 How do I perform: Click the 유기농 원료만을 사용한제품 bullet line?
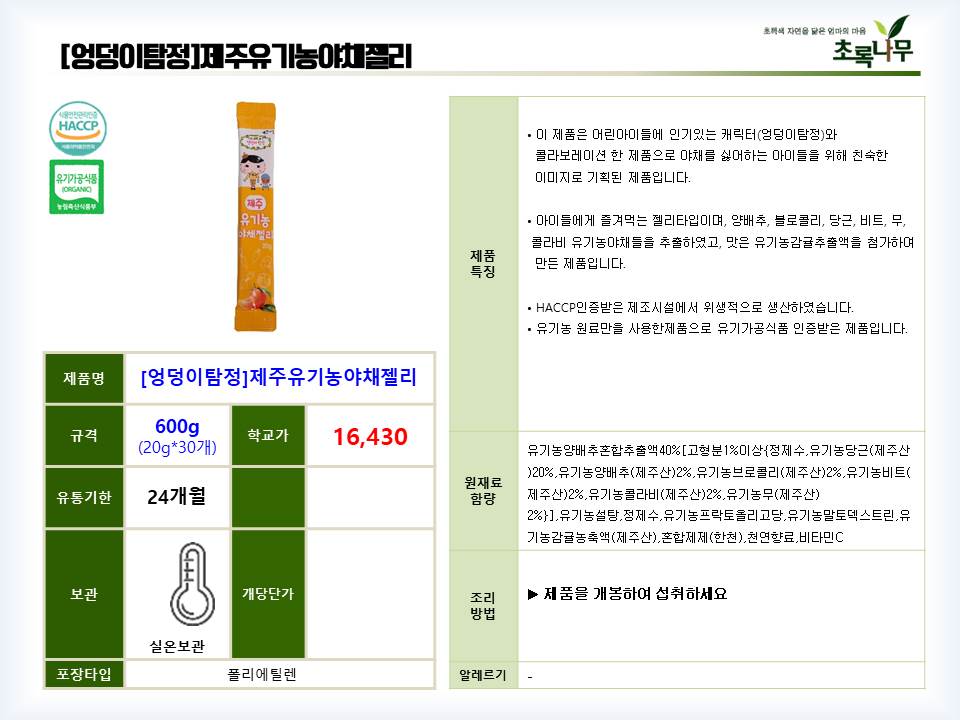(x=717, y=329)
